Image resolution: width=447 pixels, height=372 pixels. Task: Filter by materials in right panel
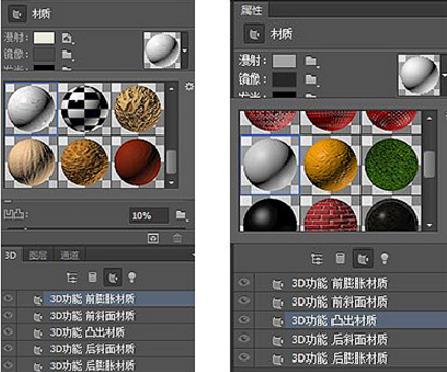[x=363, y=258]
